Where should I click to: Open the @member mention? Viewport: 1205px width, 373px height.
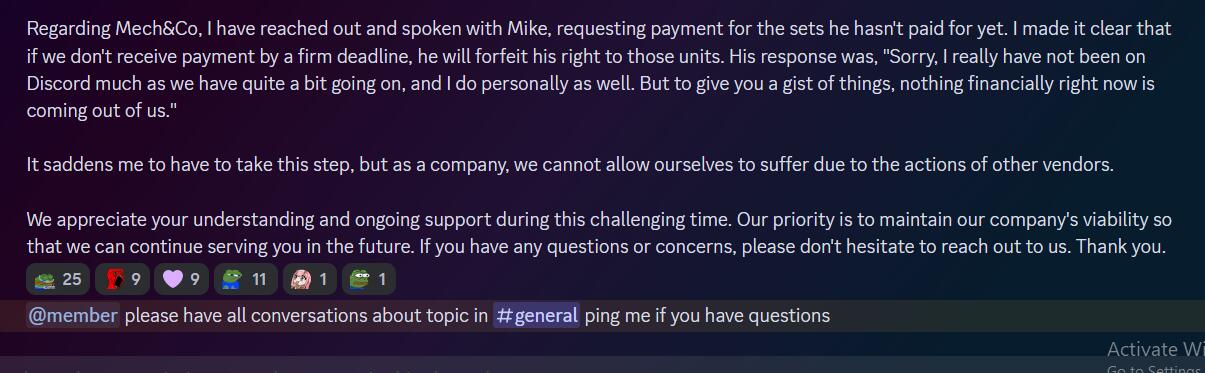coord(73,315)
